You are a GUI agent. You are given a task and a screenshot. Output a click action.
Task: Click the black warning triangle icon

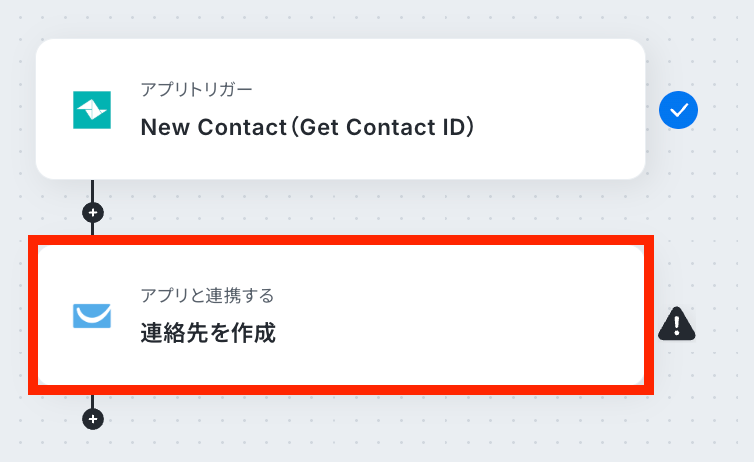point(677,322)
